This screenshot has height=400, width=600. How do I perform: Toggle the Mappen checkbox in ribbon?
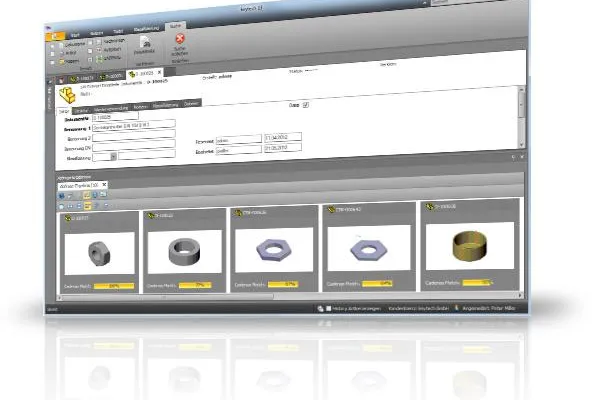tap(52, 62)
